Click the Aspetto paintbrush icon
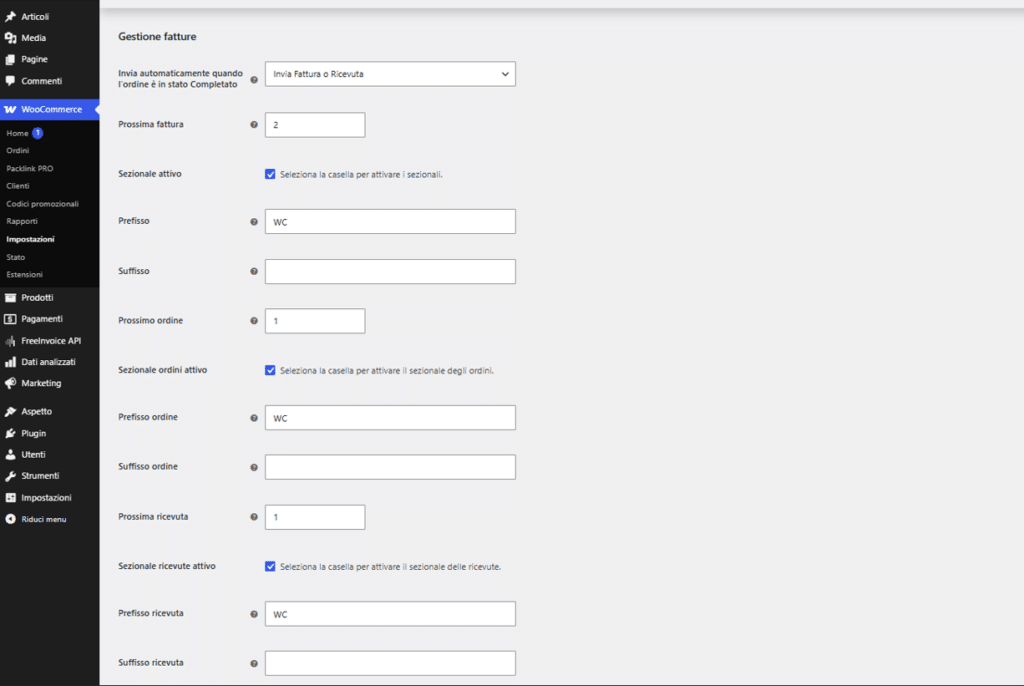Viewport: 1024px width, 686px height. pos(10,412)
